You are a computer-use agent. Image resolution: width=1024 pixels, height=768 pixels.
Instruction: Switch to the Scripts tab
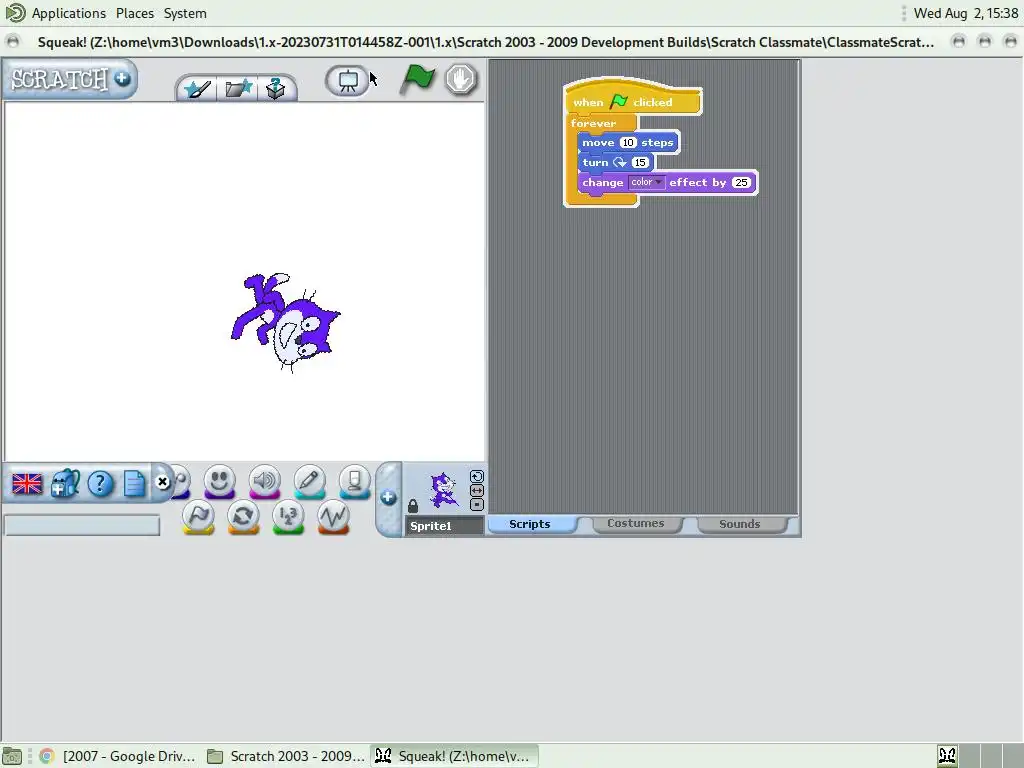(x=530, y=524)
